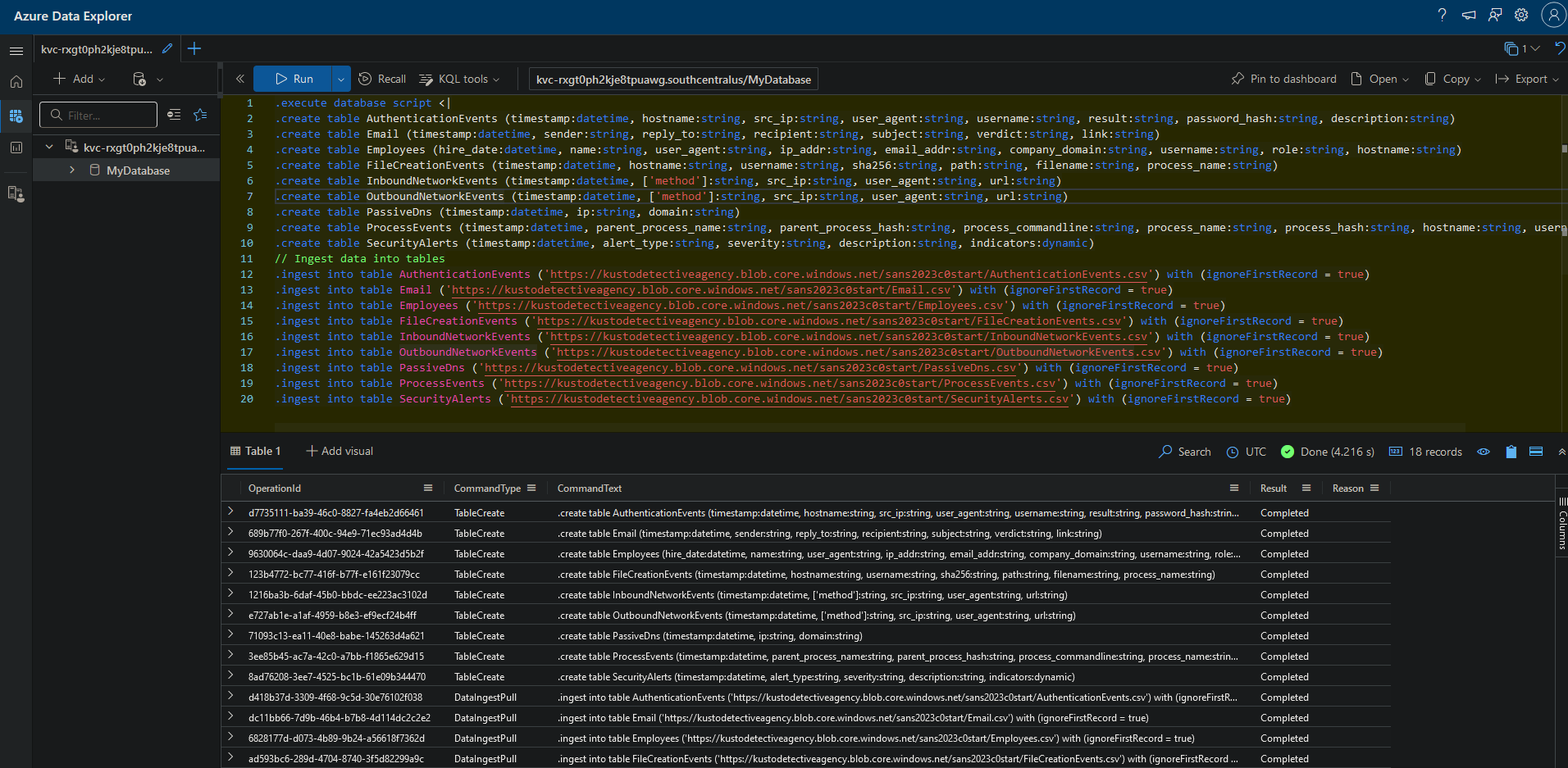The width and height of the screenshot is (1568, 768).
Task: Click the SecurityAlerts.csv URL in line 20
Action: pyautogui.click(x=790, y=399)
